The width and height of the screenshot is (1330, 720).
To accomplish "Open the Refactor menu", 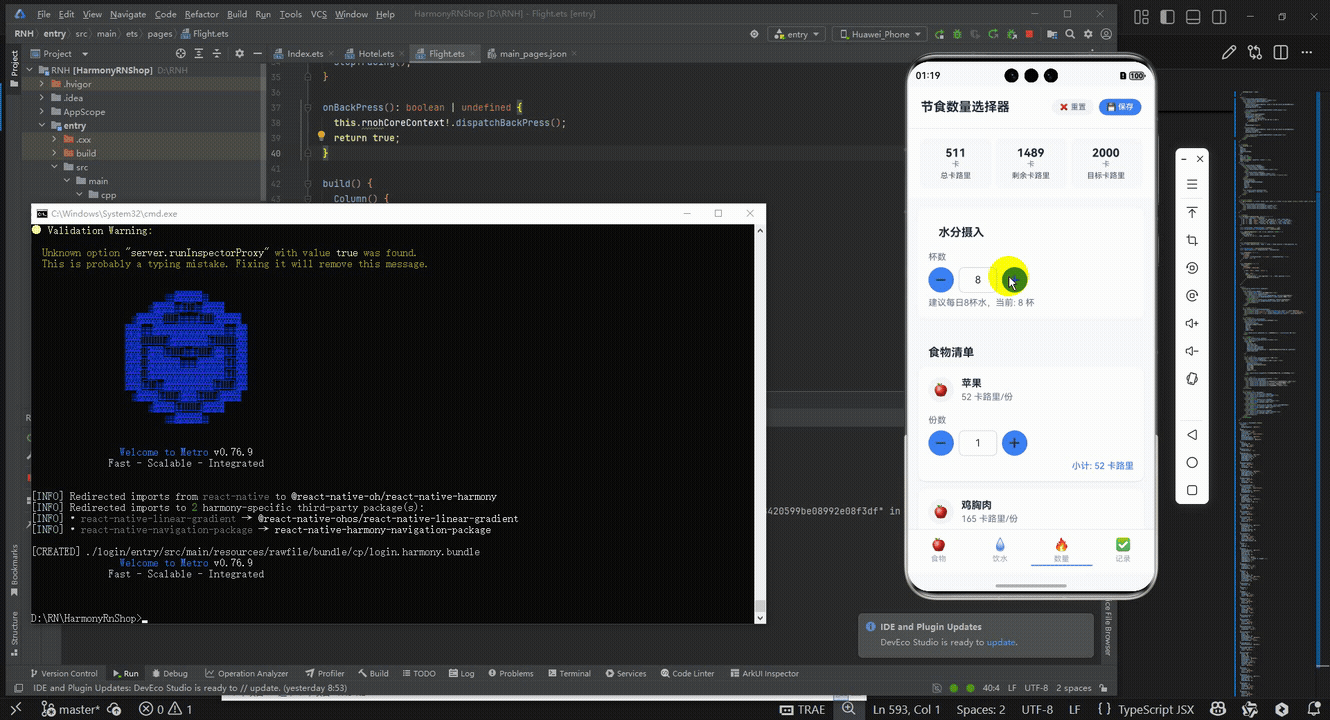I will tap(201, 14).
